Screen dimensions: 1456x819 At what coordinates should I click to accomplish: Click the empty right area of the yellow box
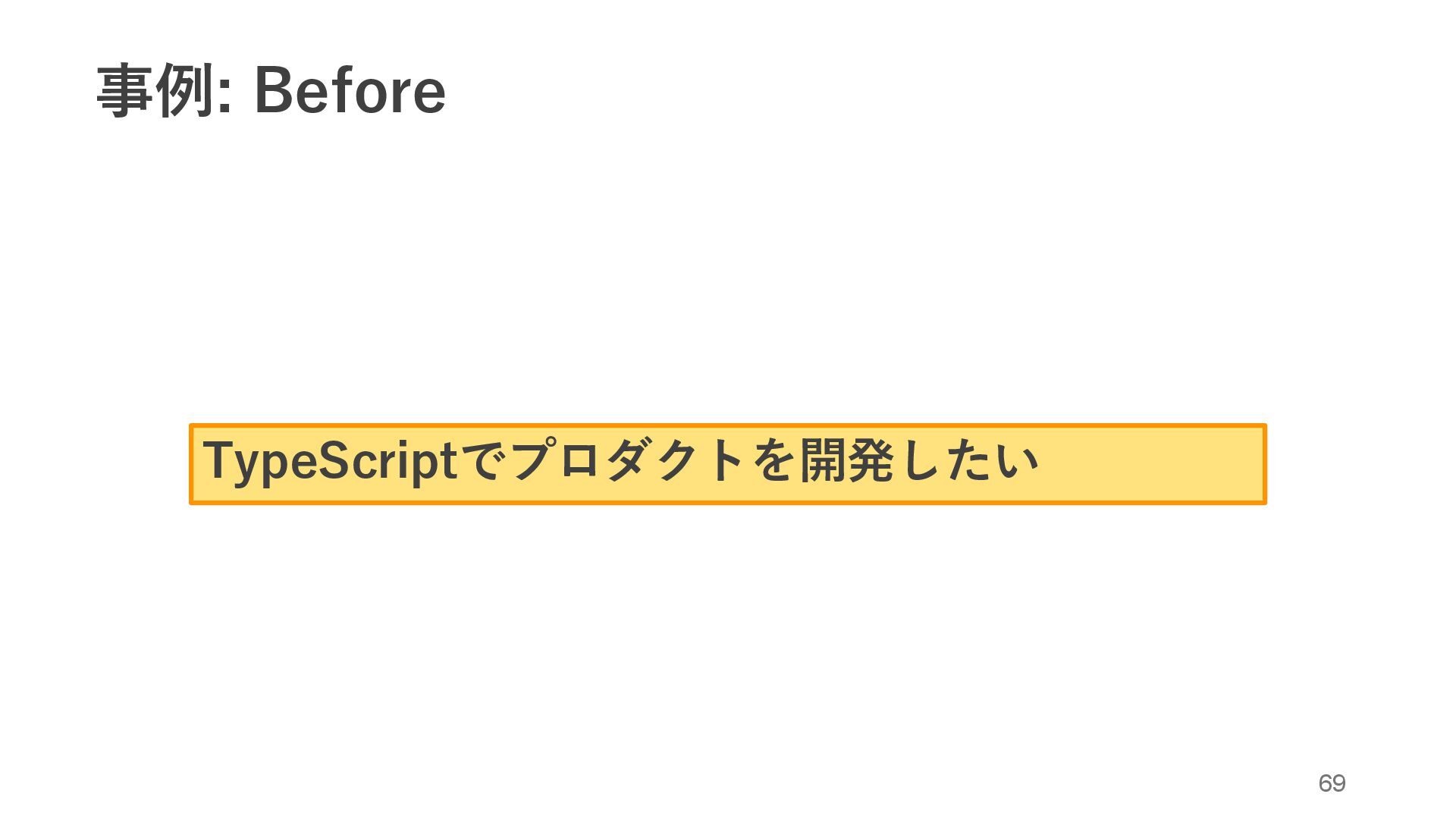[1153, 464]
